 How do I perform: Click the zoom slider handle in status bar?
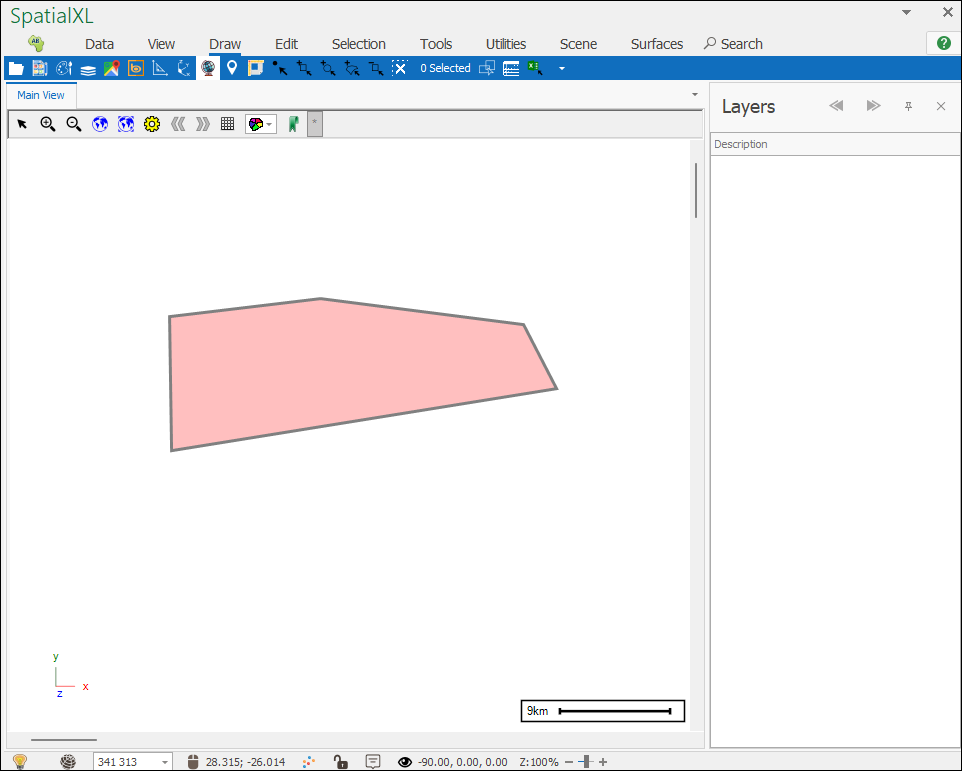(586, 762)
